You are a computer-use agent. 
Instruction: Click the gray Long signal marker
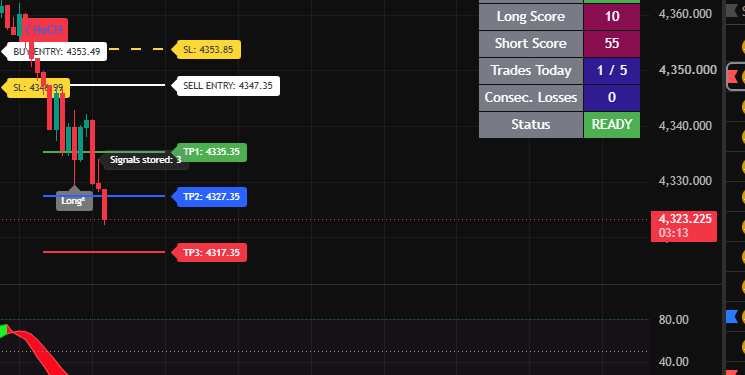[x=74, y=200]
